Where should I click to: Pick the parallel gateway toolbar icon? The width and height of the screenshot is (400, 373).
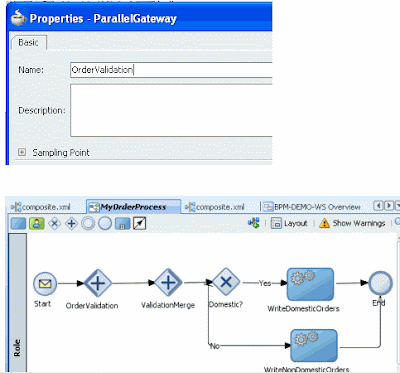click(71, 223)
